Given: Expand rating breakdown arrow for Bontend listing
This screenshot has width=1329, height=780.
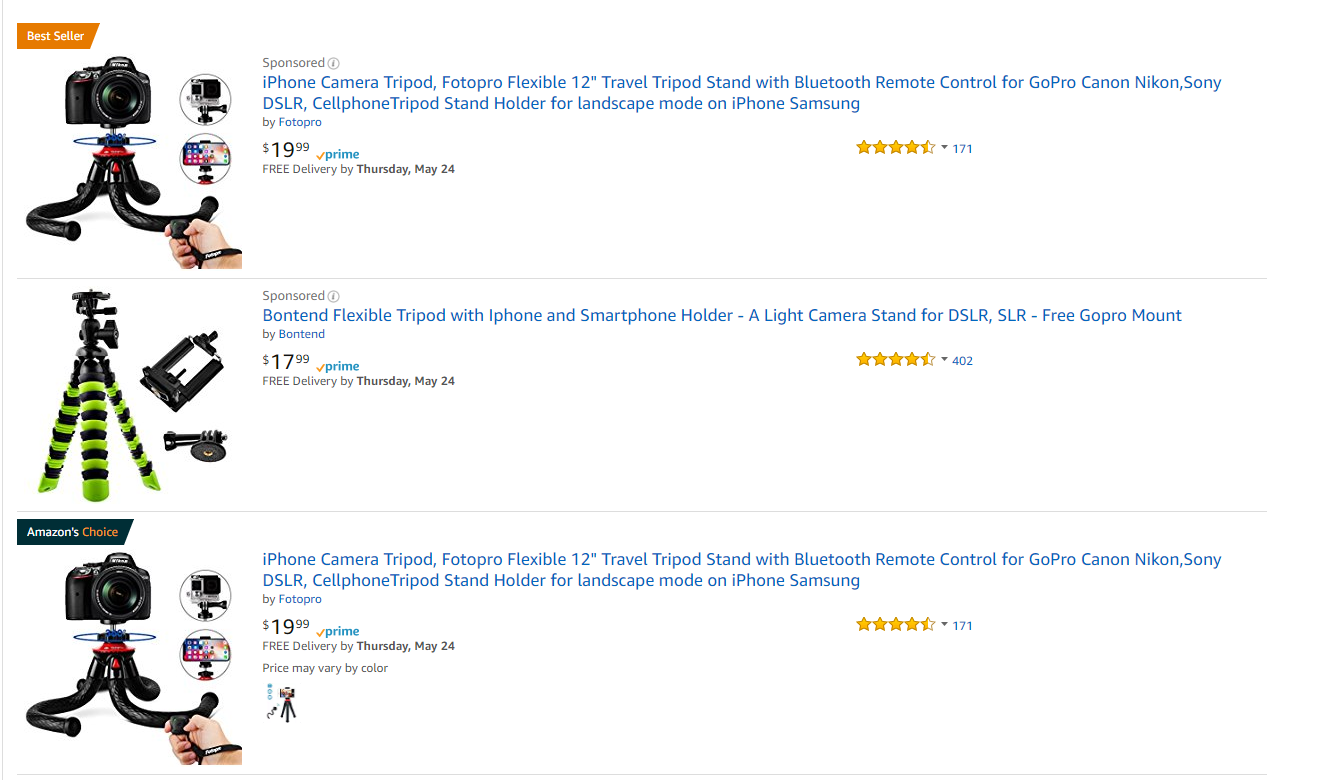Looking at the screenshot, I should point(944,359).
